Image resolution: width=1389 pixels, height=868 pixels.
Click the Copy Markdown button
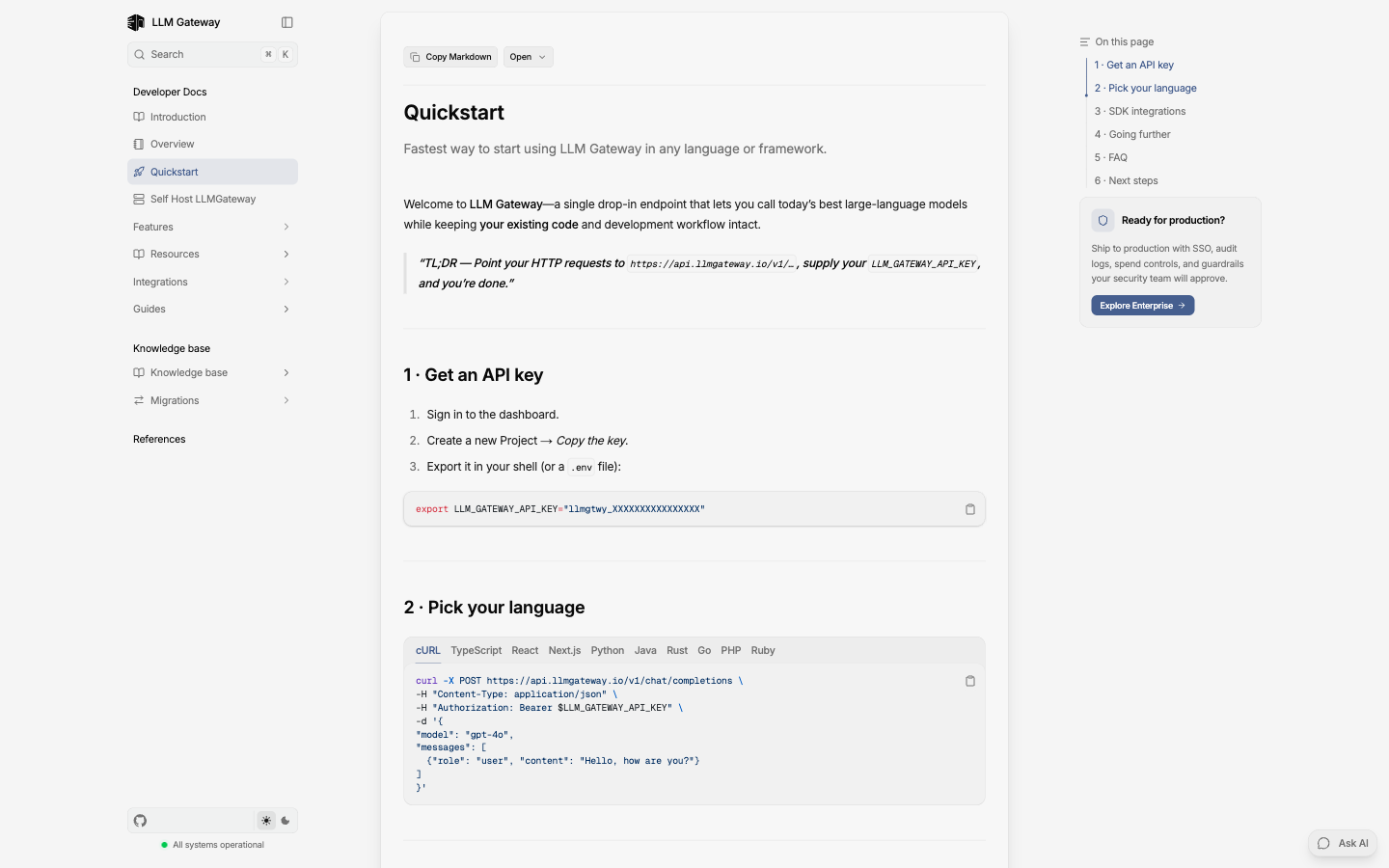click(450, 57)
